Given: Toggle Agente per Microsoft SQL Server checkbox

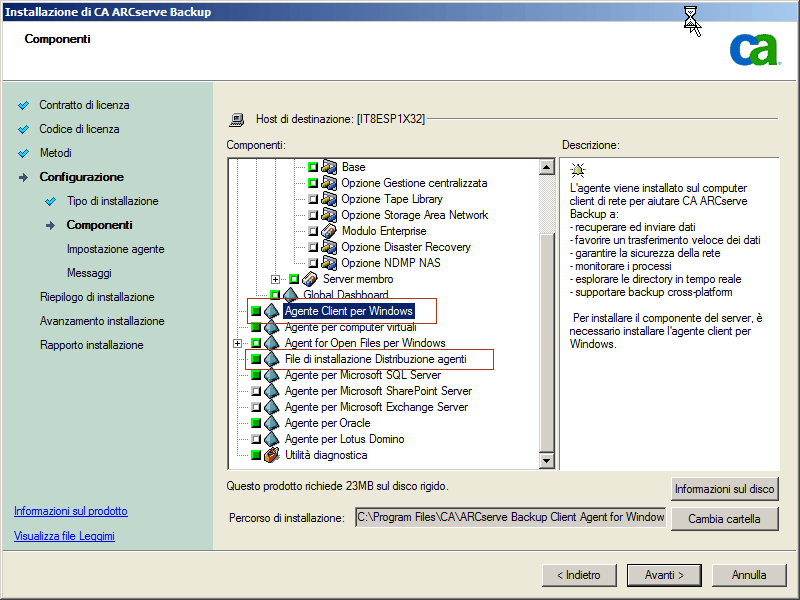Looking at the screenshot, I should click(x=256, y=375).
